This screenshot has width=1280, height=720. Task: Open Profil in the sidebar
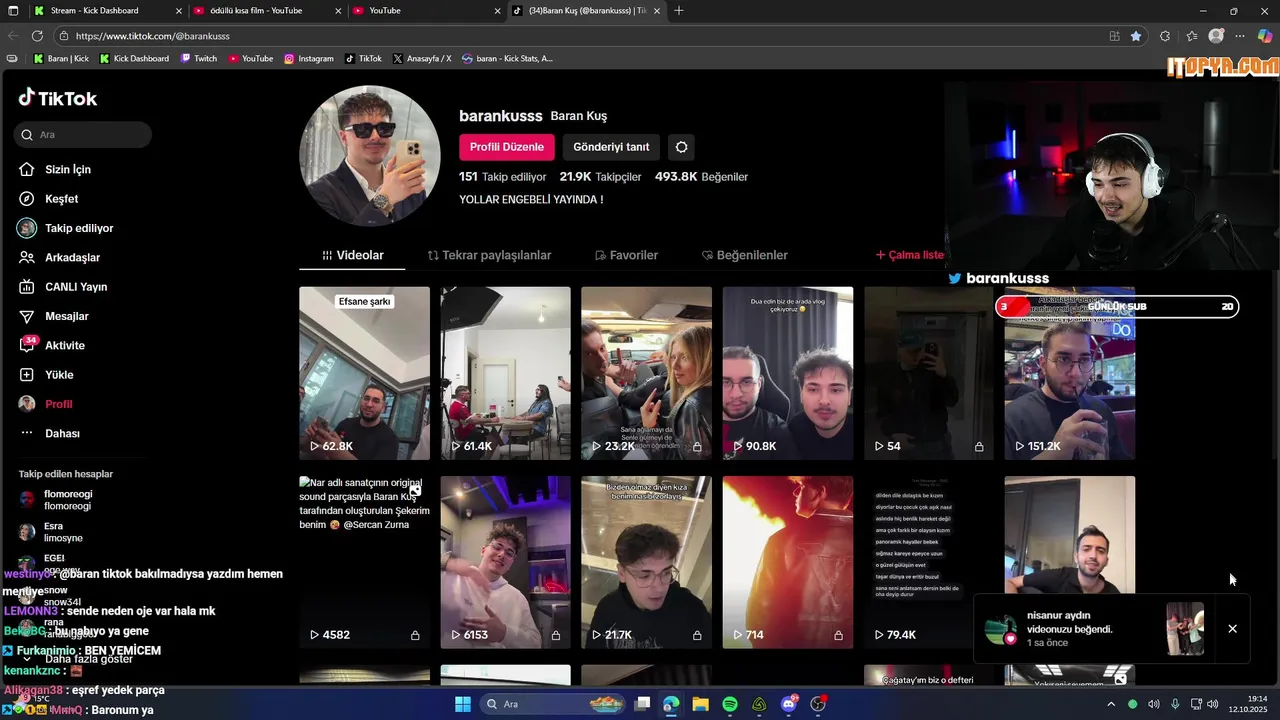point(45,404)
